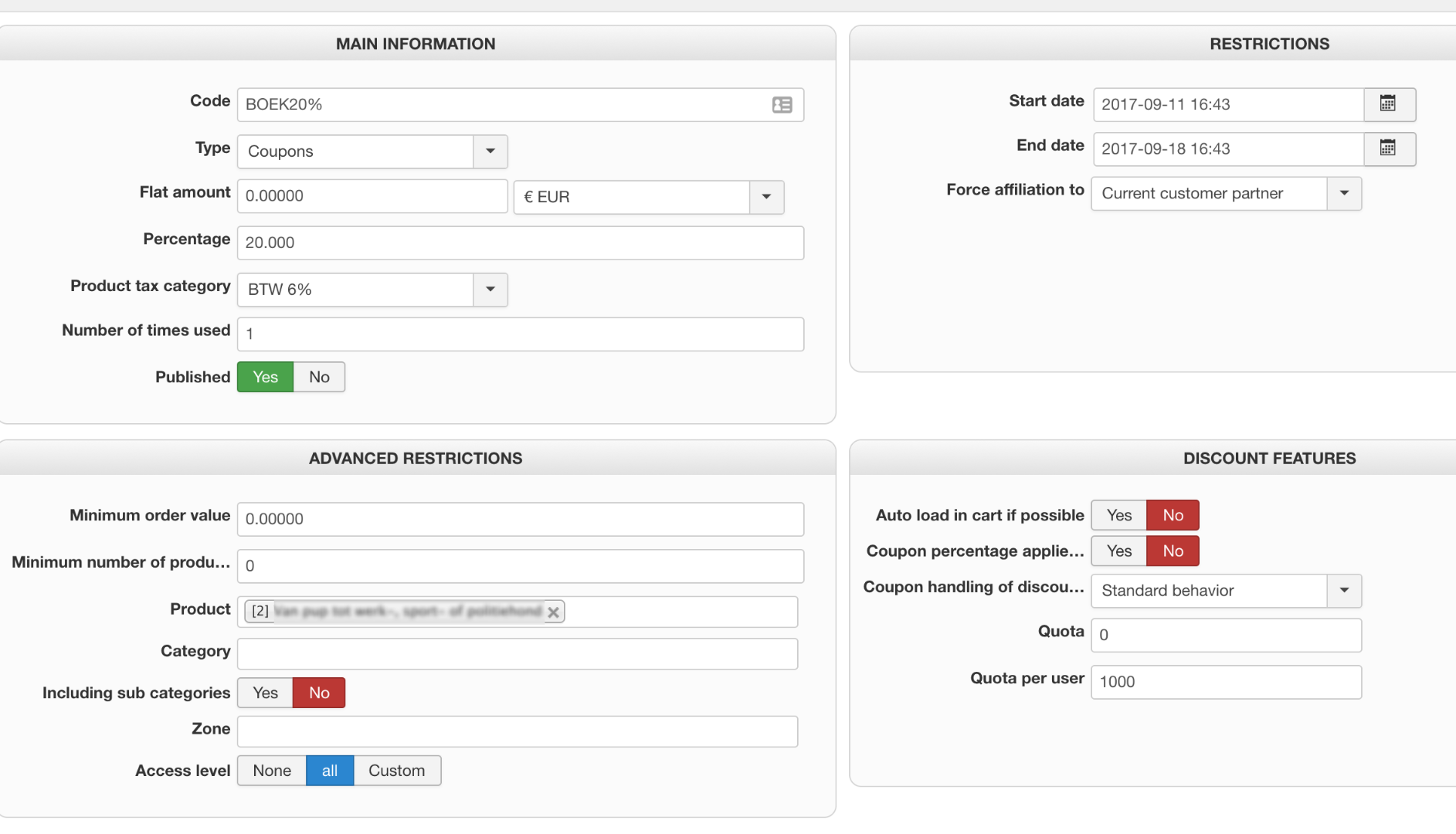This screenshot has width=1456, height=834.
Task: Click the Percentage input field
Action: coord(520,243)
